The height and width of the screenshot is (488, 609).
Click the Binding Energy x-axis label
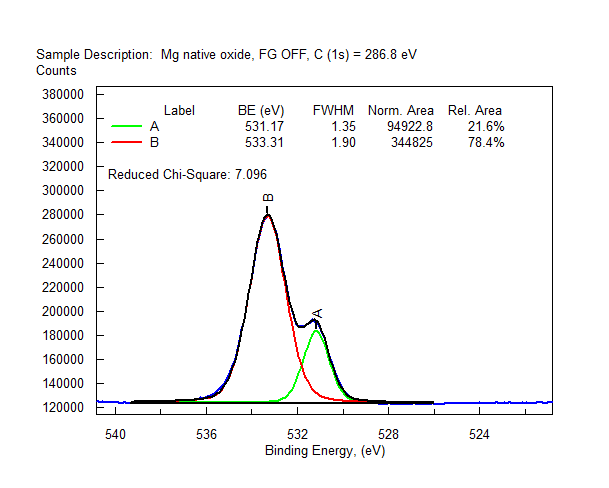tap(325, 451)
